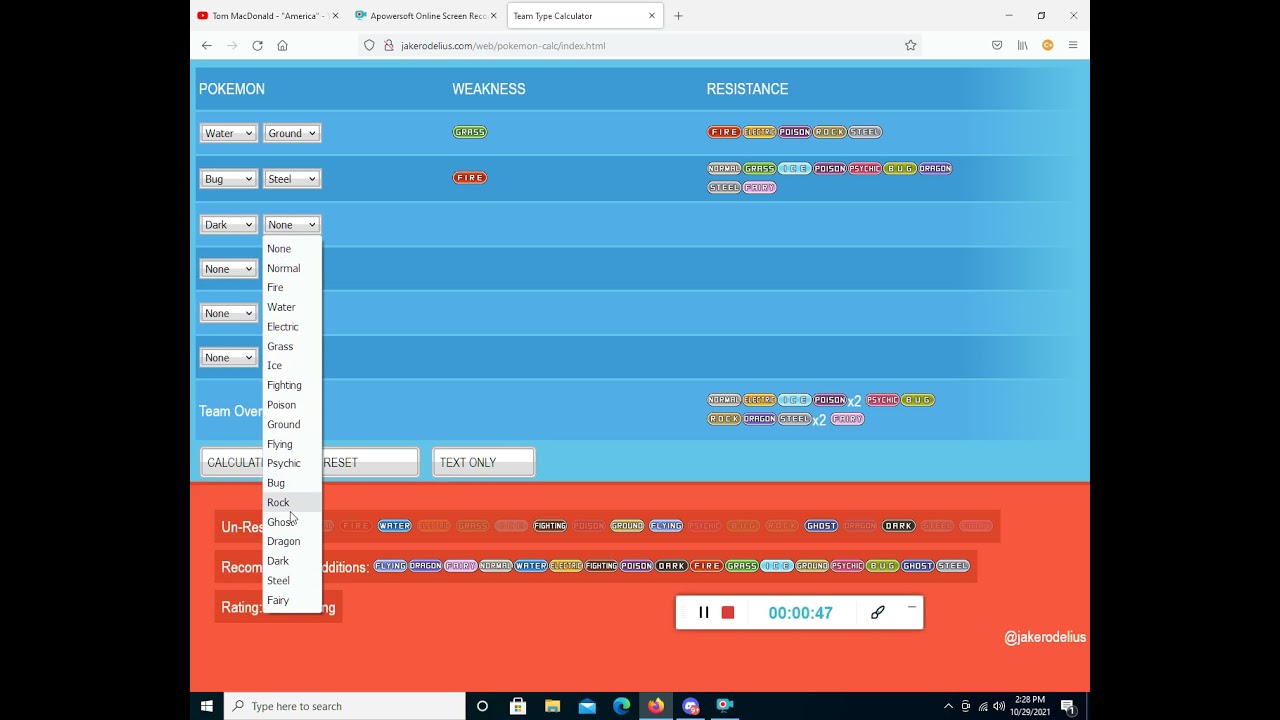The height and width of the screenshot is (720, 1280).
Task: Open File Explorer from the taskbar
Action: click(x=552, y=706)
